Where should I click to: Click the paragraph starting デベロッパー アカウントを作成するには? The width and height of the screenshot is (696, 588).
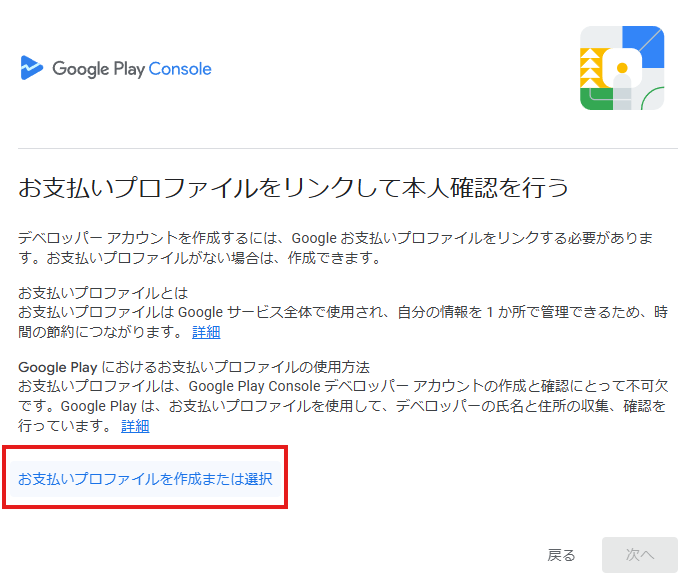(336, 248)
